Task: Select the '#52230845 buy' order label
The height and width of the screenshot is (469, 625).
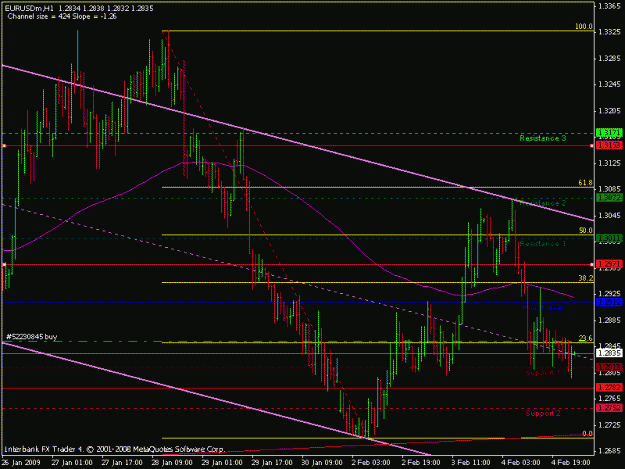Action: point(32,337)
